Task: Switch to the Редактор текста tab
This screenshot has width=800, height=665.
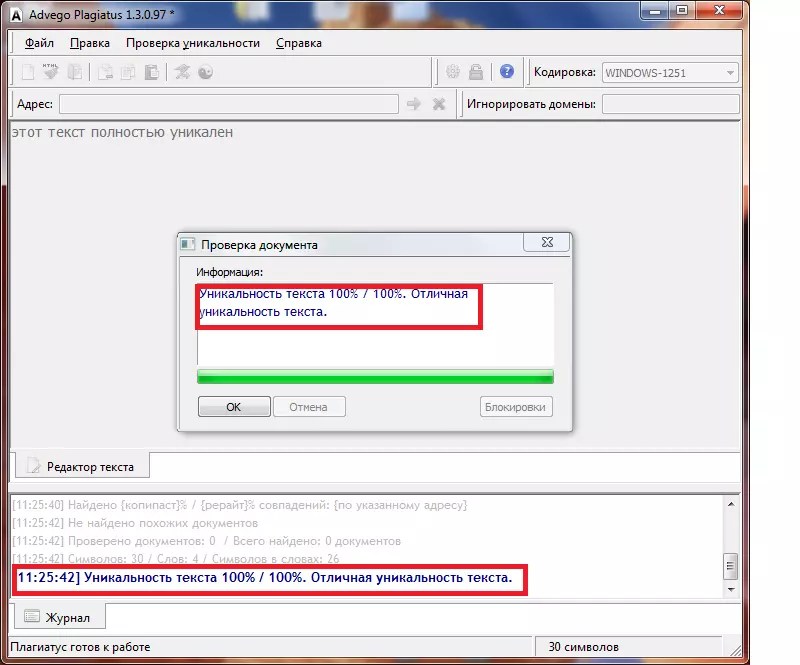Action: [83, 466]
